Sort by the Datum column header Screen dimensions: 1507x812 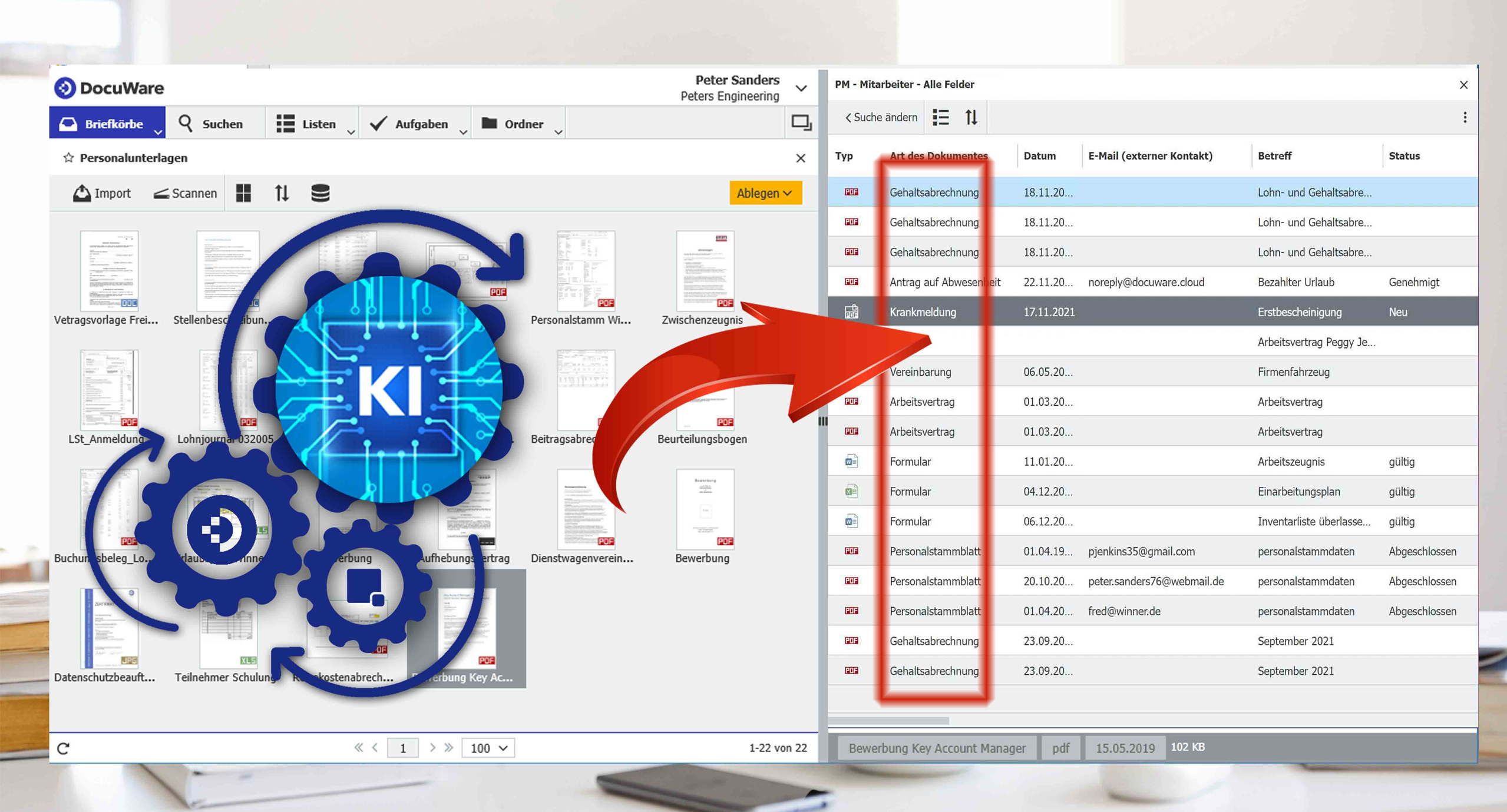1039,156
